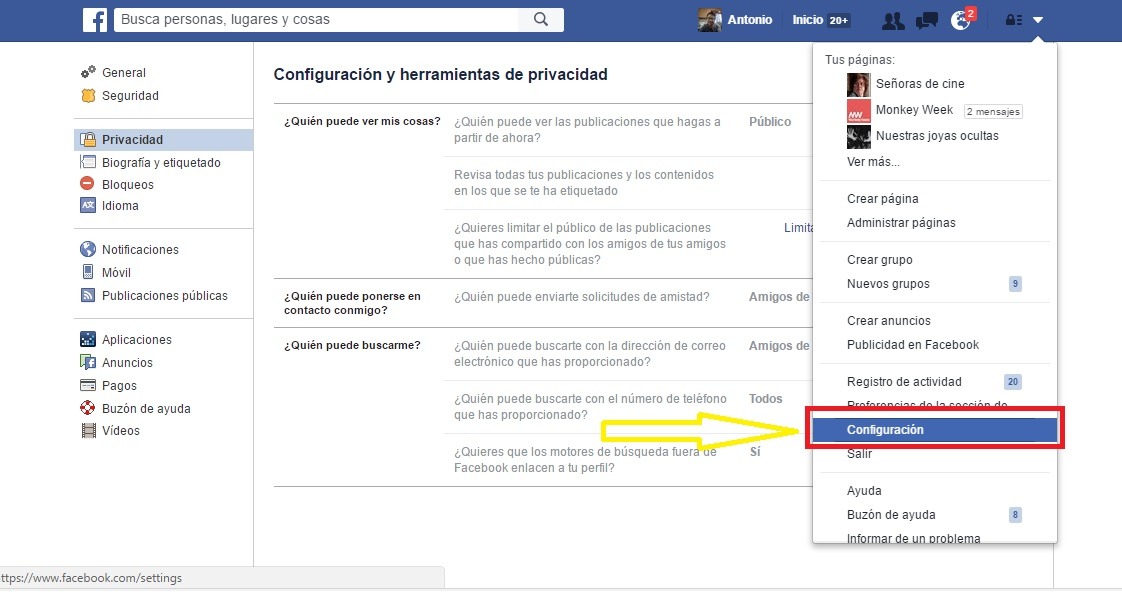Click the Vídeos film icon
Viewport: 1122px width, 599px height.
(89, 431)
